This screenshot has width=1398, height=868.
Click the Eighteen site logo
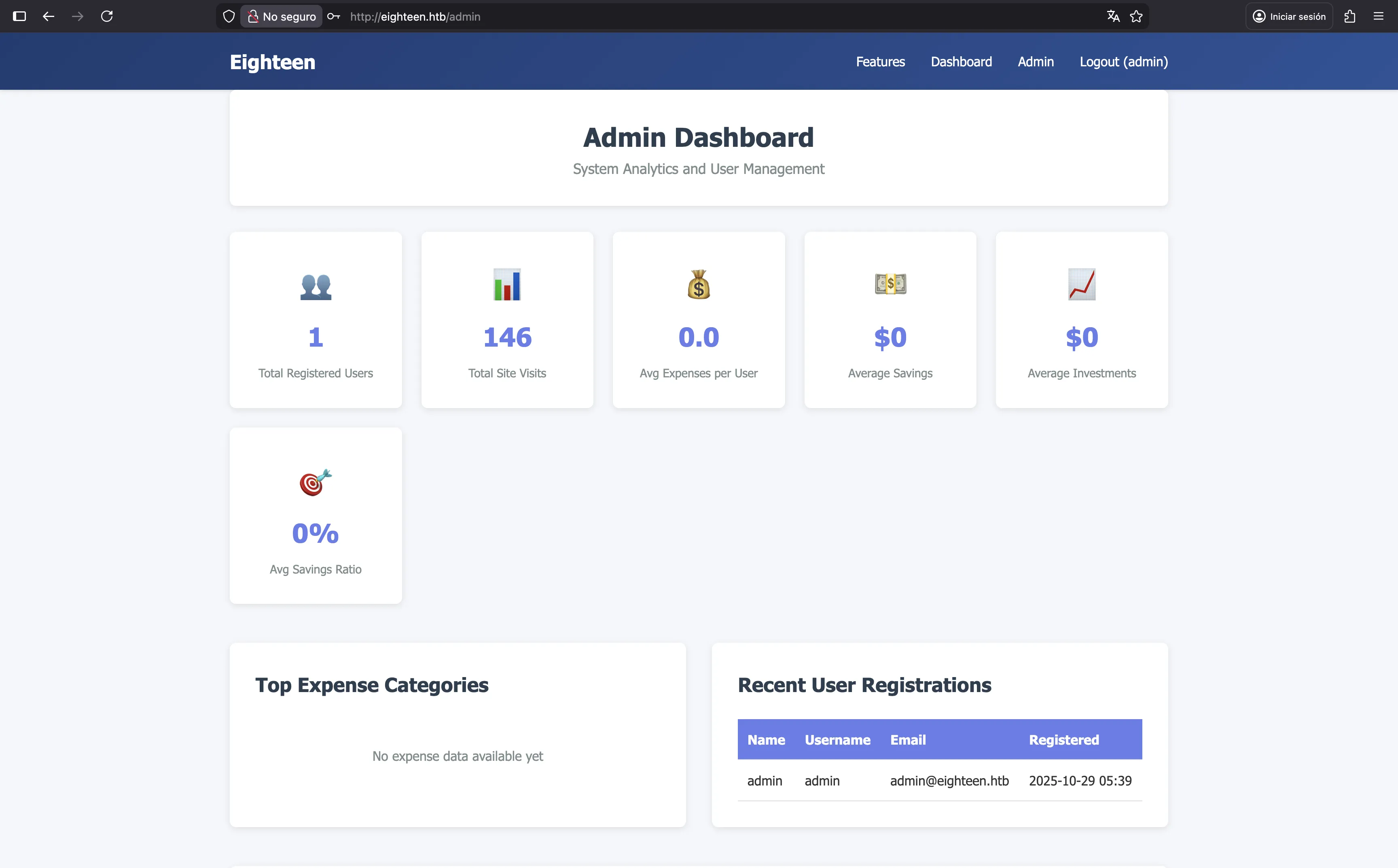click(x=272, y=62)
